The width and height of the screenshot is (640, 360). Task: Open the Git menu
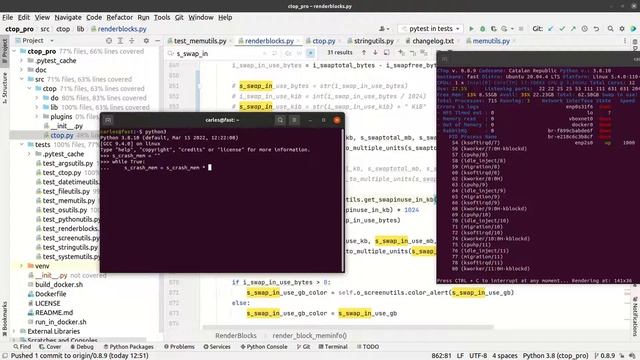179,18
